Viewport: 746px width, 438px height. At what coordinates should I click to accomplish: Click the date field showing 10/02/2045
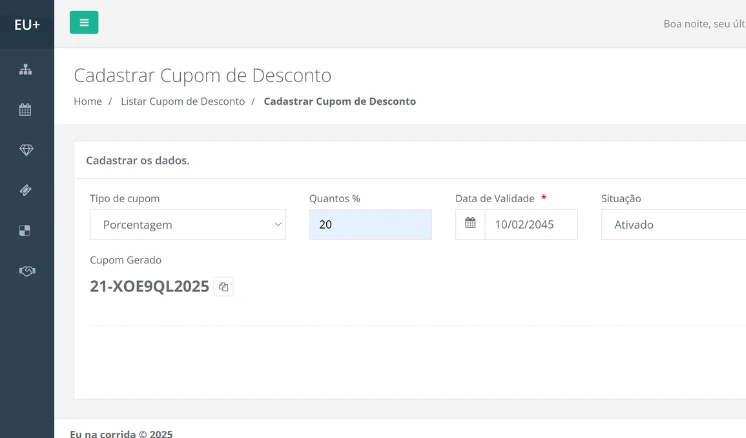pyautogui.click(x=530, y=225)
